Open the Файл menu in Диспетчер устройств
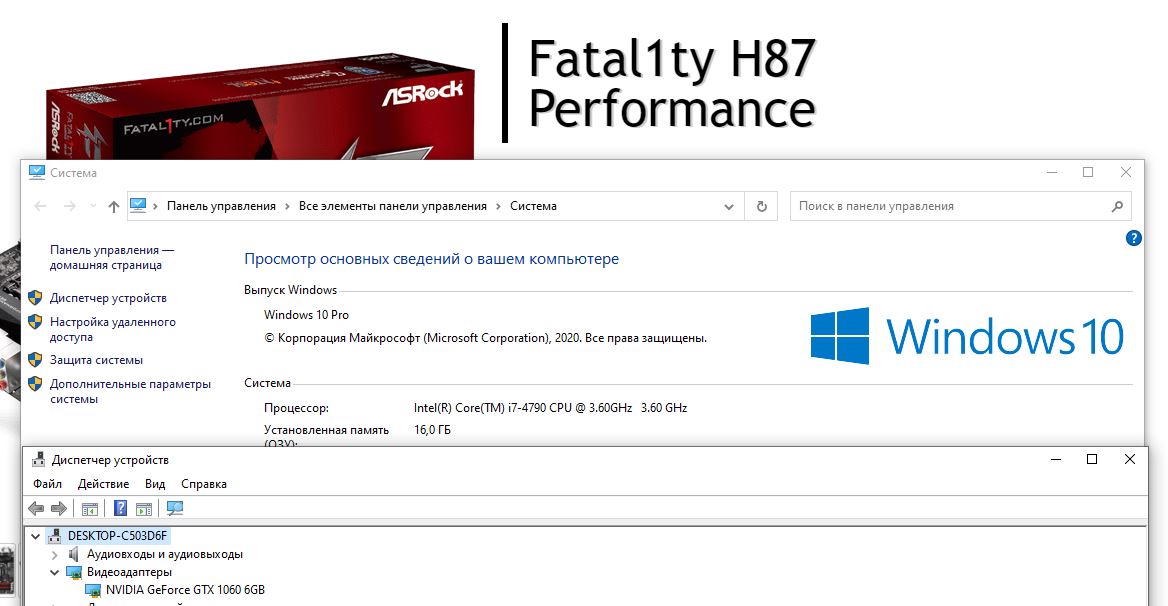The height and width of the screenshot is (606, 1168). [x=47, y=484]
